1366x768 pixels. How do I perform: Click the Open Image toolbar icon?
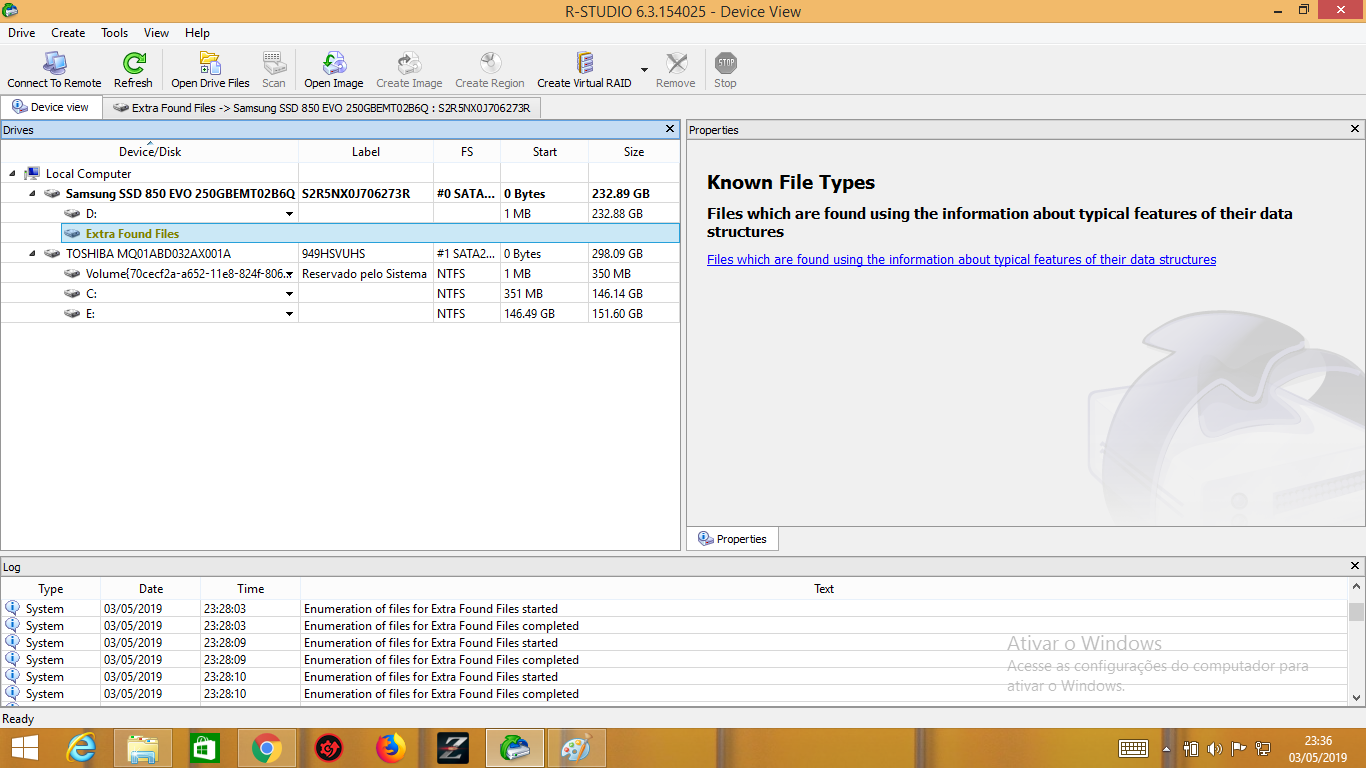(x=333, y=70)
